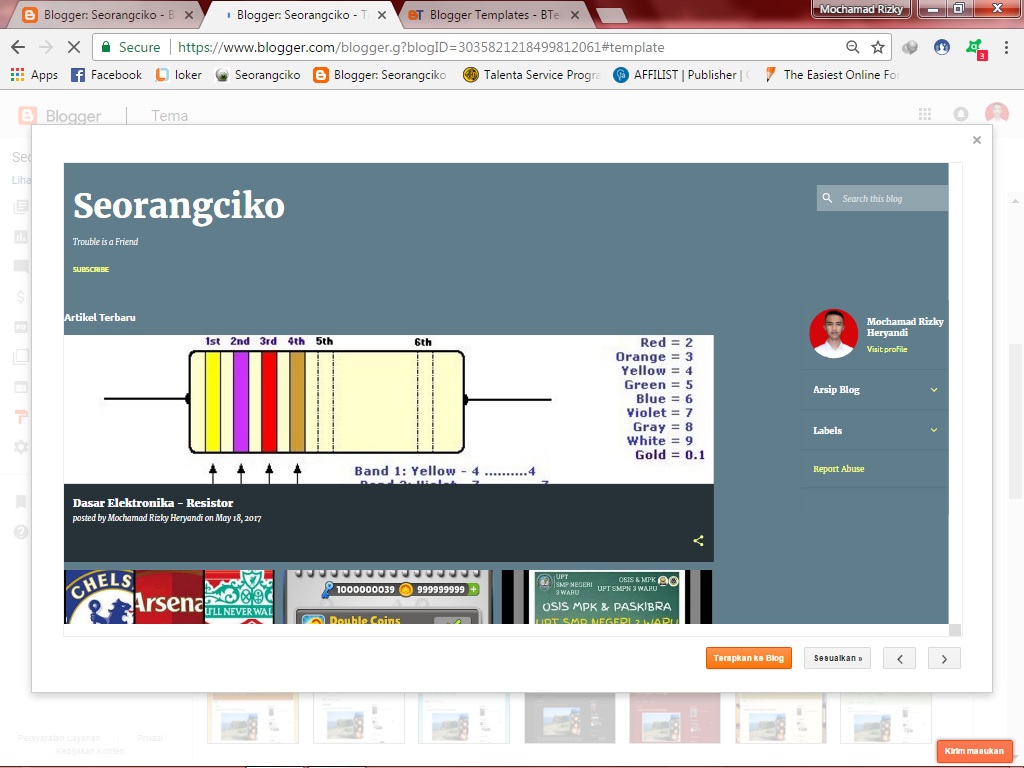Click the Blogger logo in page header
Screen dimensions: 1024x768
coord(59,116)
